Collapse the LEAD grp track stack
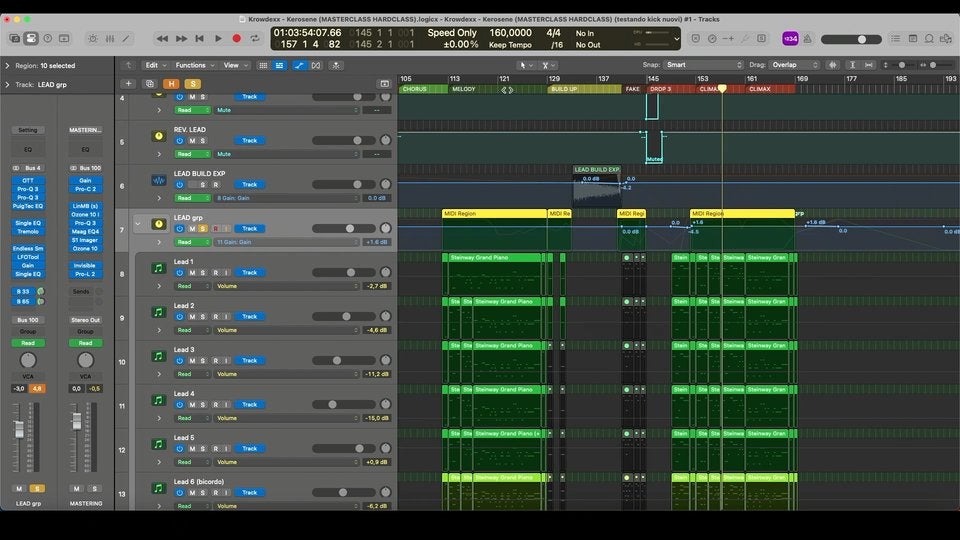This screenshot has width=960, height=540. click(x=138, y=224)
